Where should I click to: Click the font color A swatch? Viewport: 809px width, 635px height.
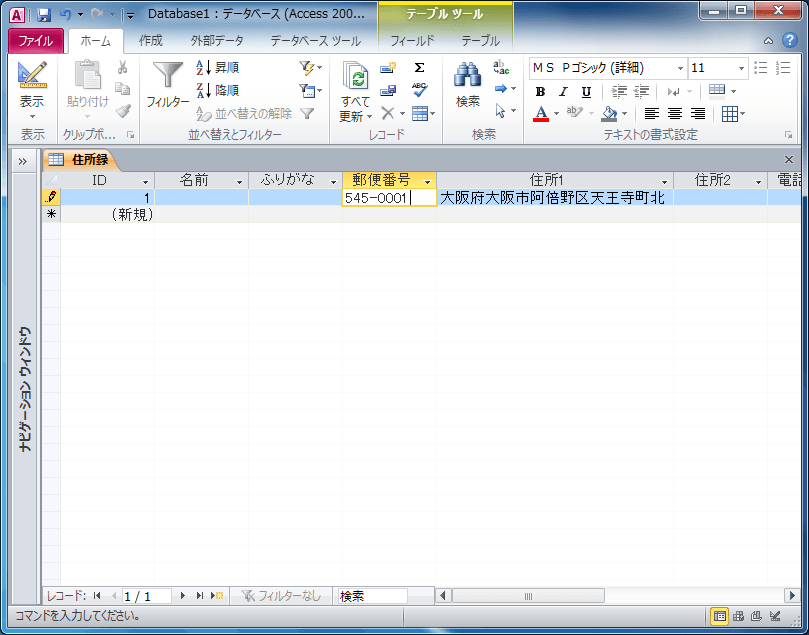pyautogui.click(x=541, y=113)
